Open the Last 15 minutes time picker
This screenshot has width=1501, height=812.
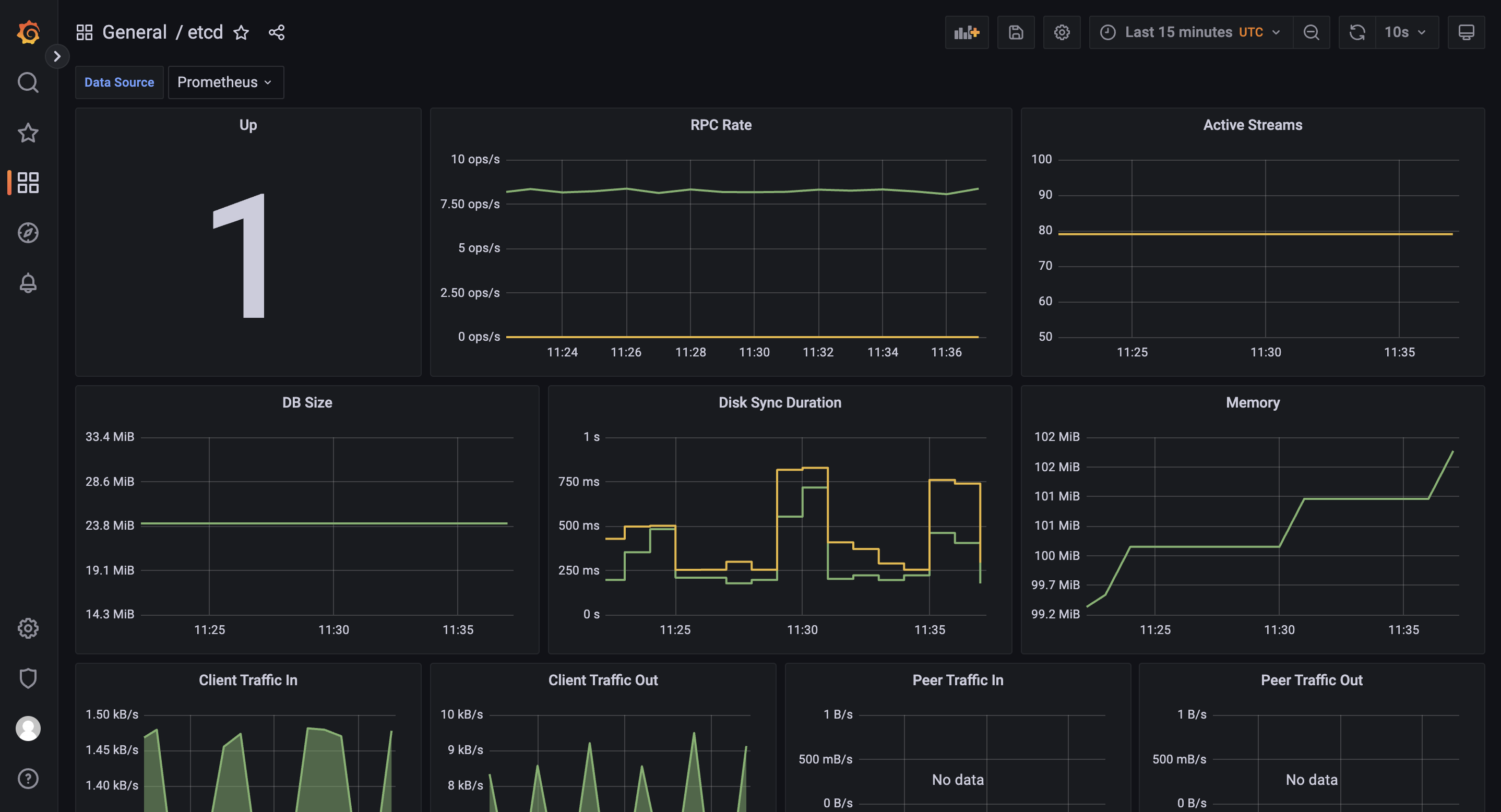pyautogui.click(x=1190, y=32)
